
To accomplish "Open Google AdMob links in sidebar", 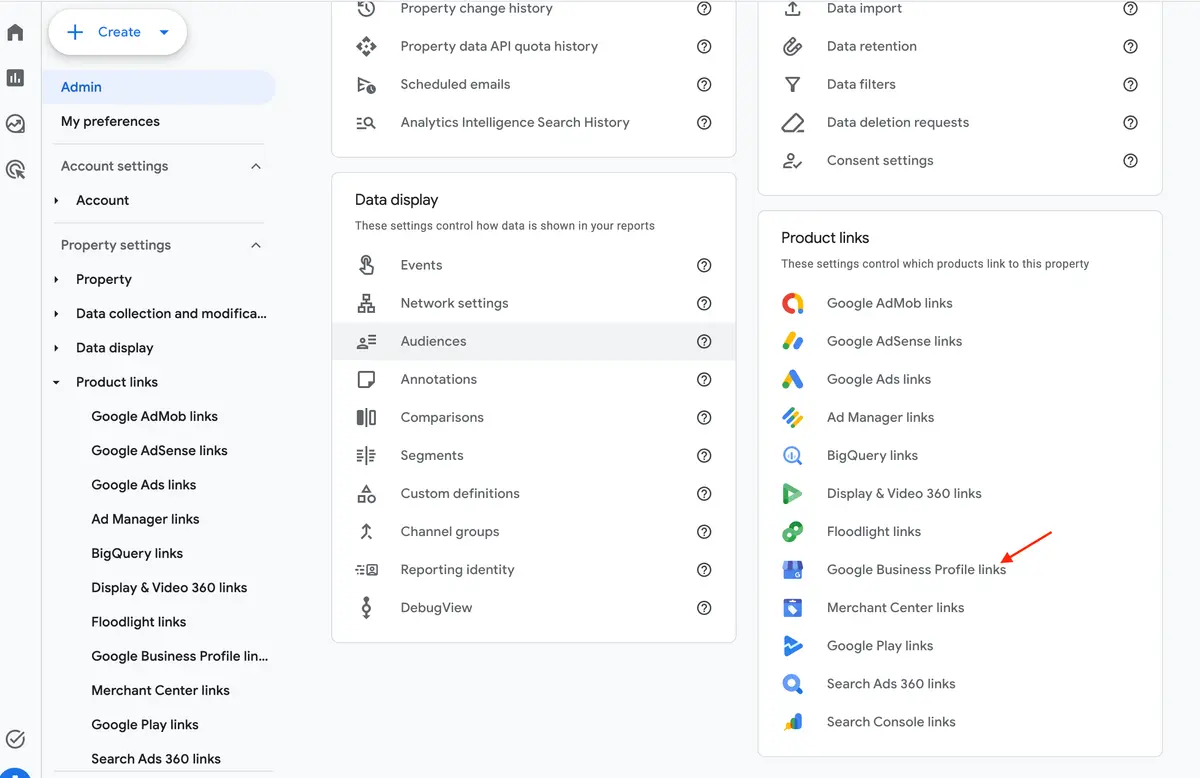I will tap(155, 416).
